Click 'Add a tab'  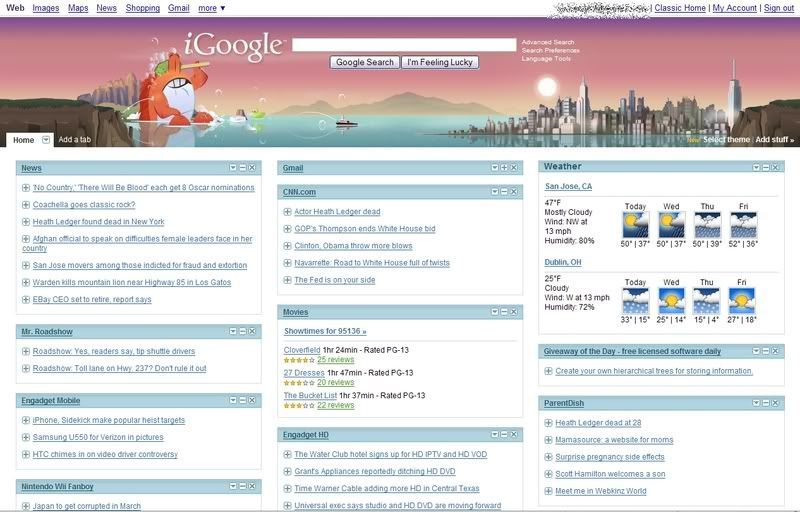coord(74,139)
